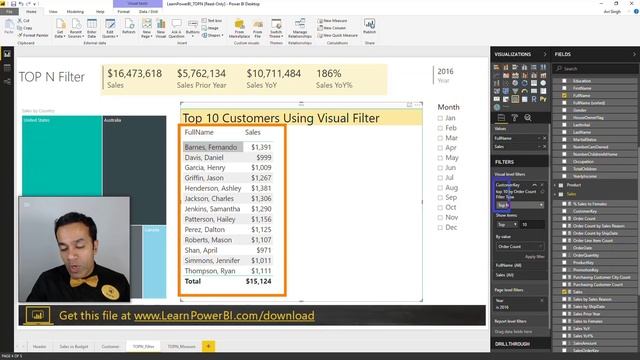Select the ArcGIS globe visual icon
The image size is (640, 360).
click(497, 107)
